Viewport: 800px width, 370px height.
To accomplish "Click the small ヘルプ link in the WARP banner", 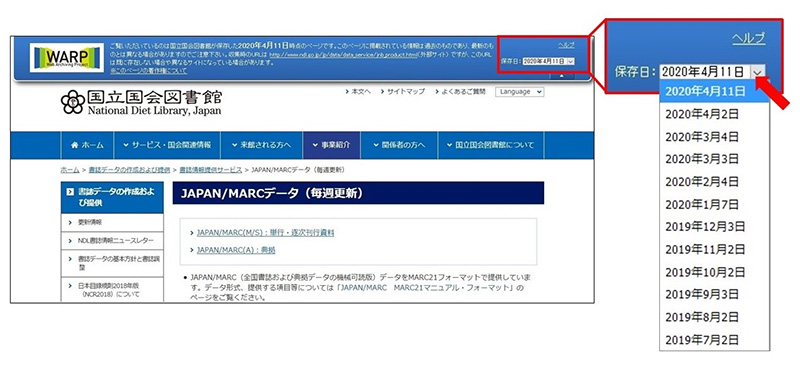I will (566, 45).
